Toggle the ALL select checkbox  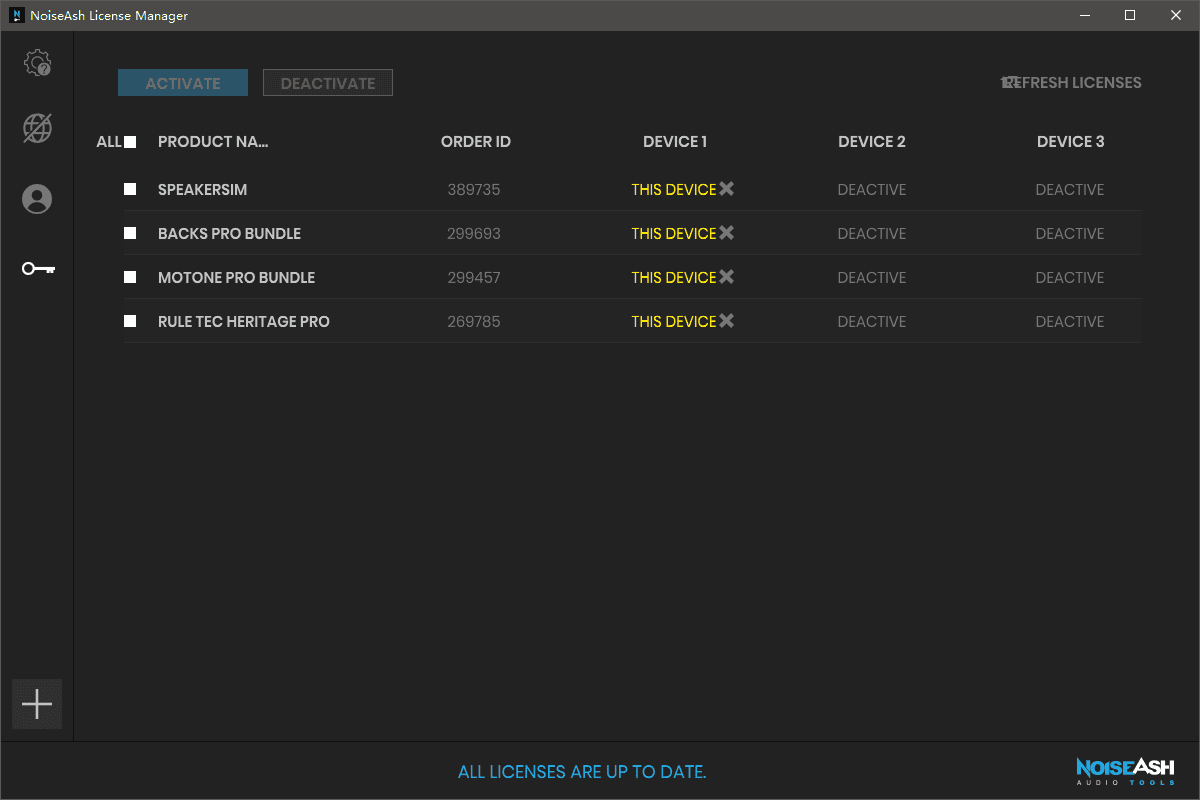(x=130, y=142)
